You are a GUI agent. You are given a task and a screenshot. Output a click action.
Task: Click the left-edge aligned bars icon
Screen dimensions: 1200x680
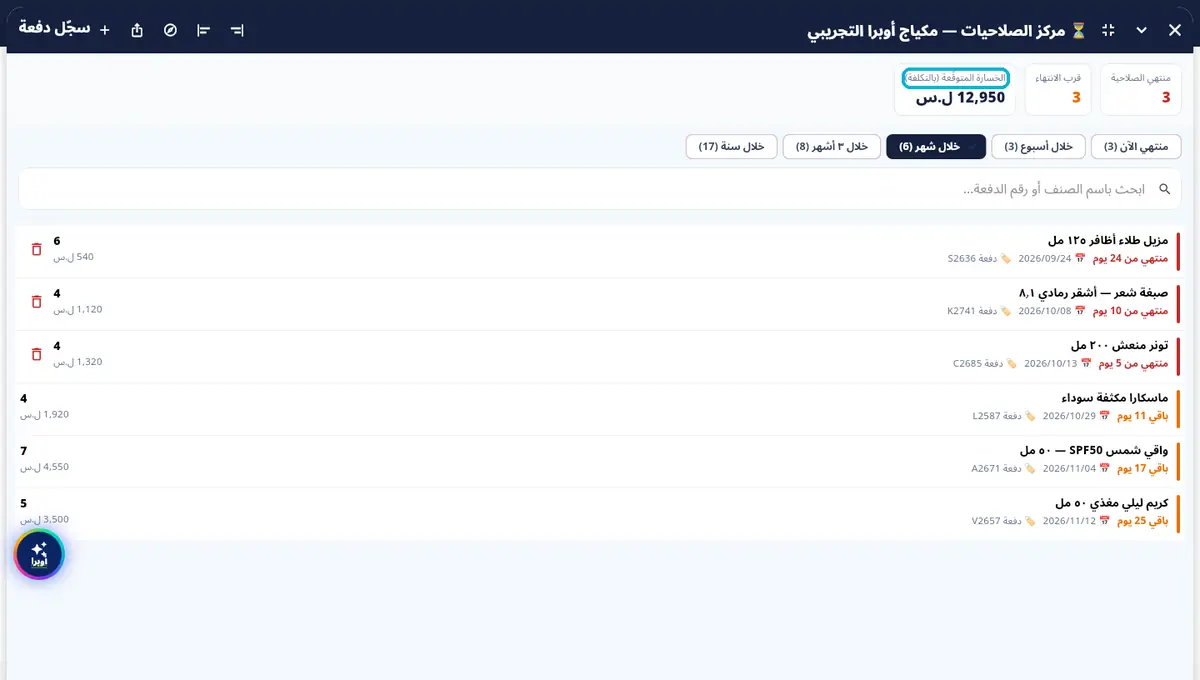pyautogui.click(x=204, y=30)
